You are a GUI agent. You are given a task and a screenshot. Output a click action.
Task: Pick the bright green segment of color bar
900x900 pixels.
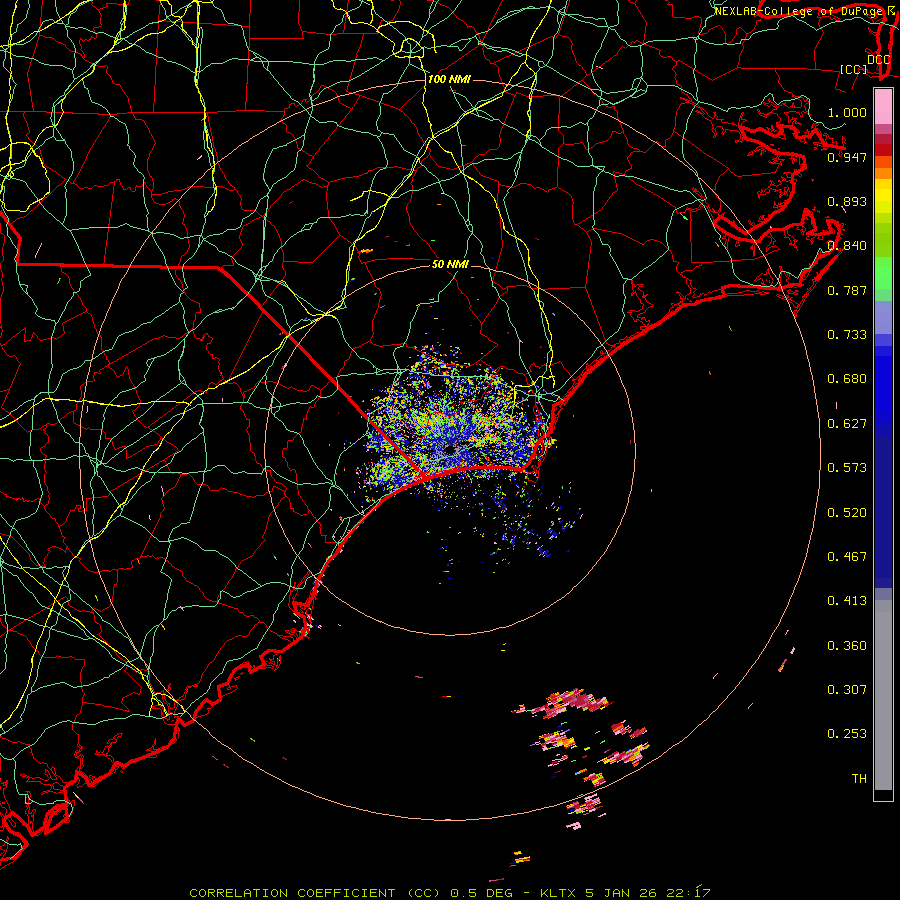click(883, 272)
